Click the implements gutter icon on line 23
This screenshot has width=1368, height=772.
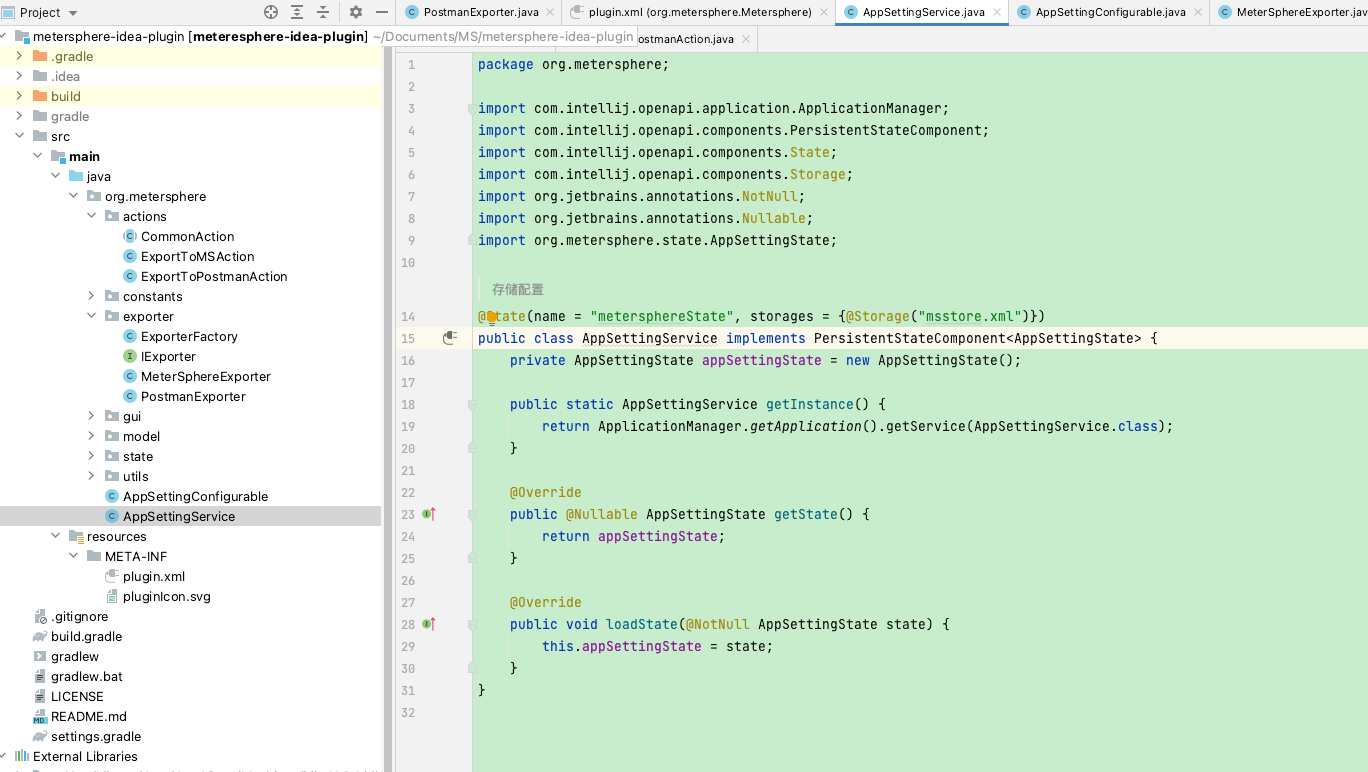pos(428,514)
